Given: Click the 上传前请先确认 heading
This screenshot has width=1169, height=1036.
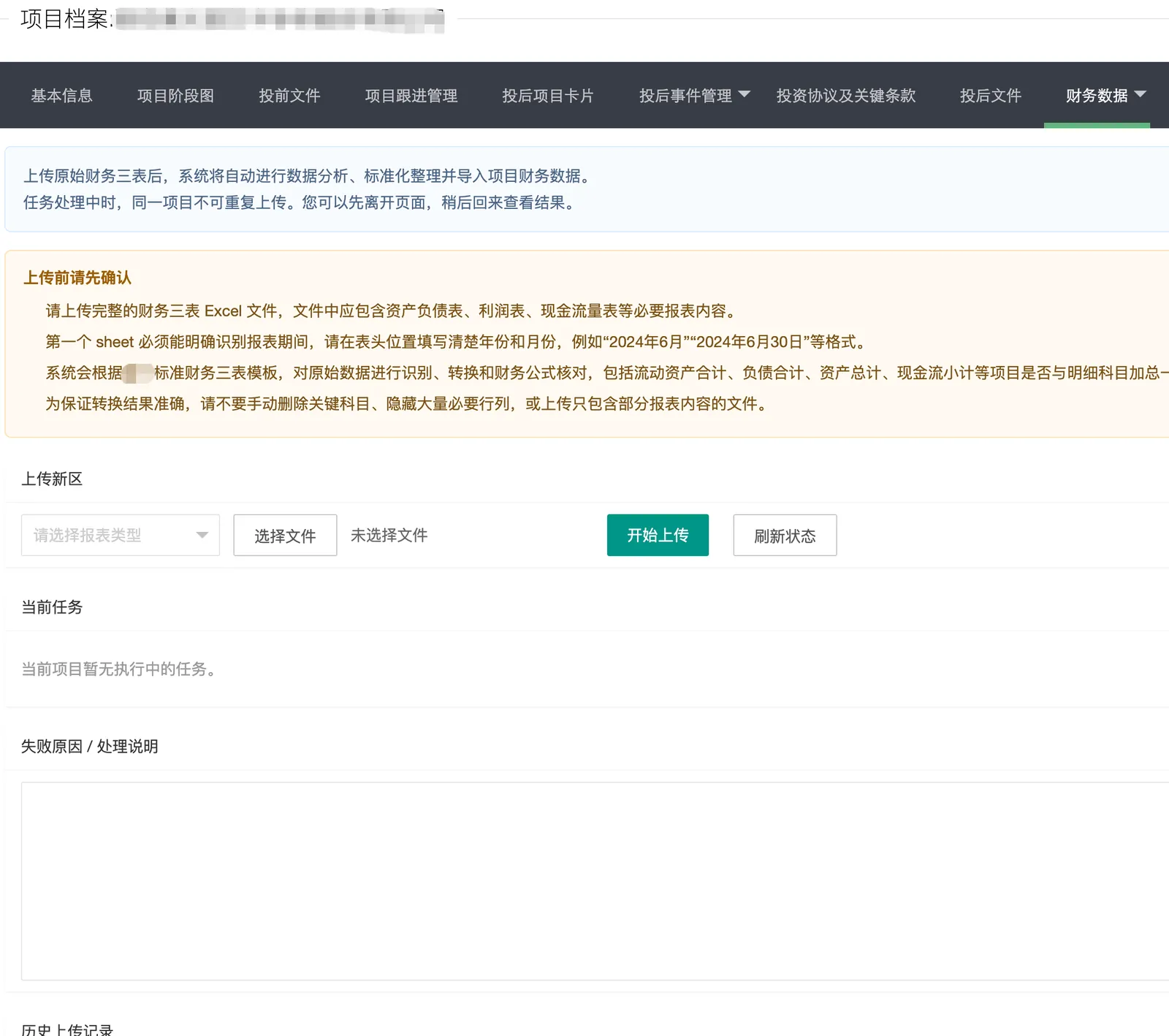Looking at the screenshot, I should pyautogui.click(x=77, y=278).
